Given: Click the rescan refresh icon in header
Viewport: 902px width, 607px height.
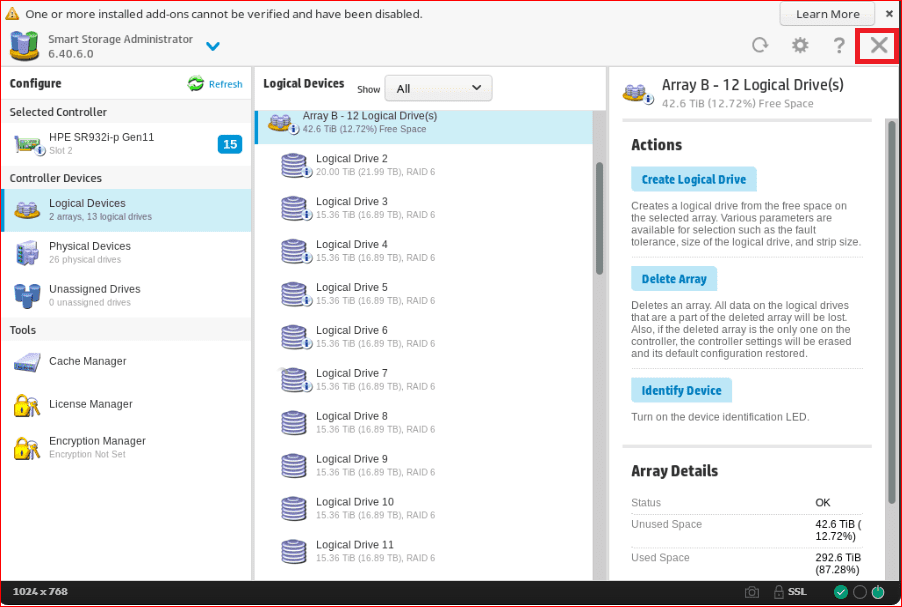Looking at the screenshot, I should [x=760, y=45].
